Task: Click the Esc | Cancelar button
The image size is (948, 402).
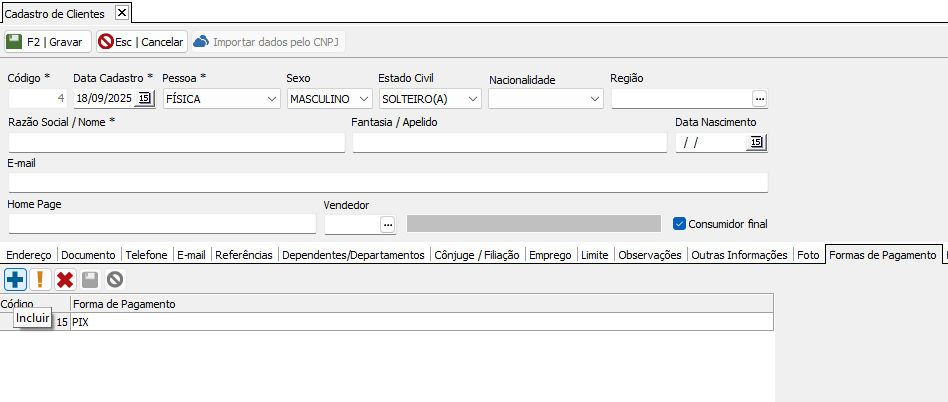Action: coord(141,42)
